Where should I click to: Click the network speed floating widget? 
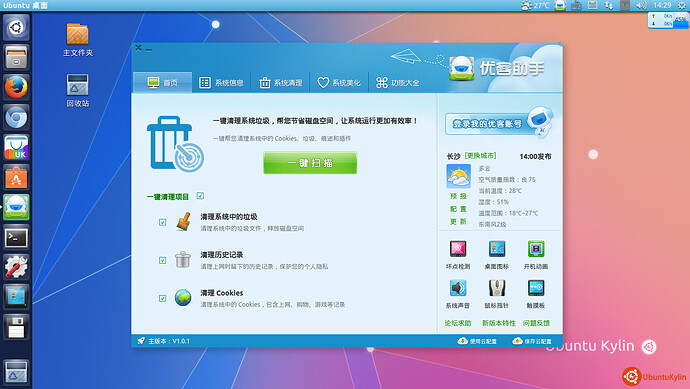(668, 20)
